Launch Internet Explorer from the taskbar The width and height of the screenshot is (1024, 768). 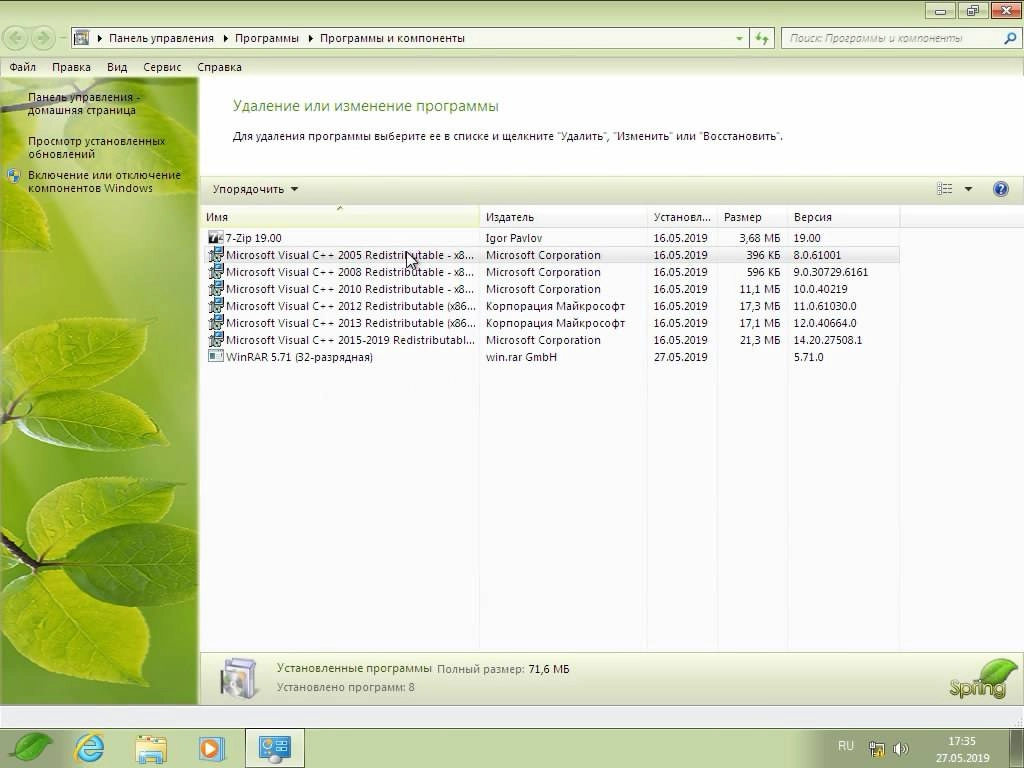(x=89, y=748)
